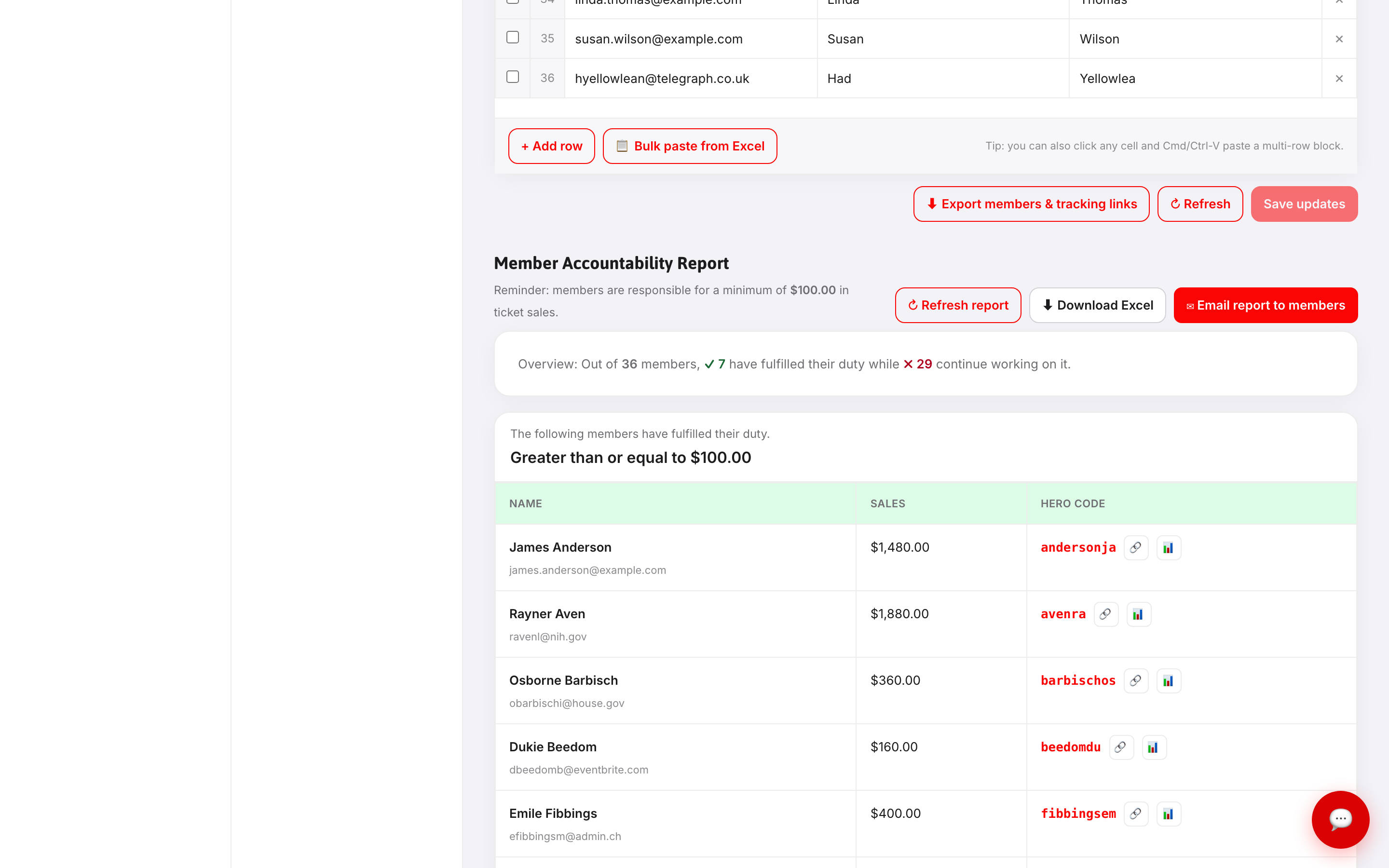
Task: Save updates to members
Action: point(1304,204)
